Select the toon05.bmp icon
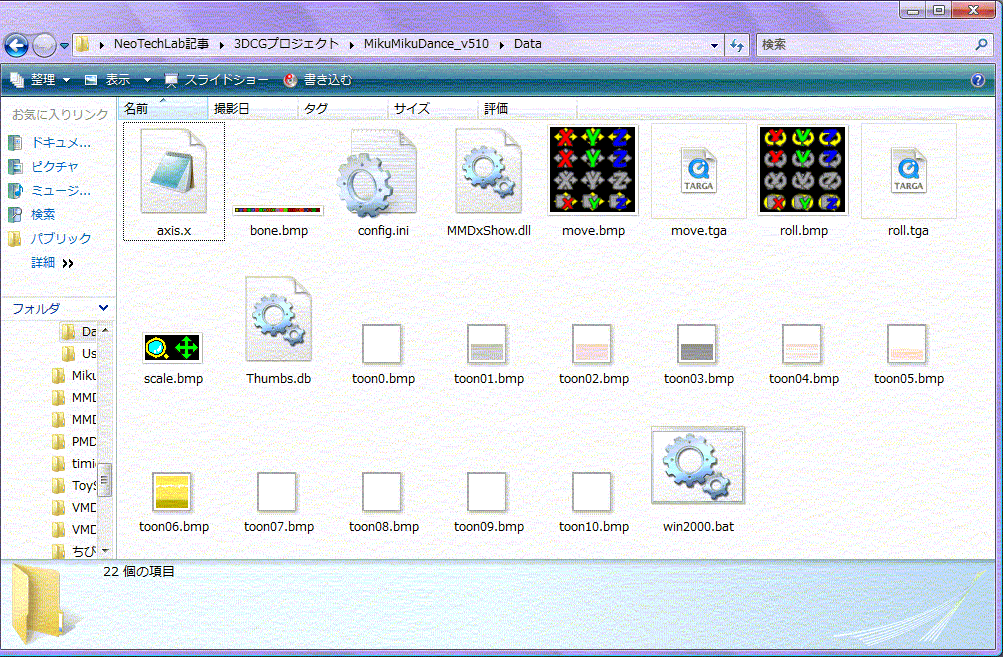The width and height of the screenshot is (1003, 657). (x=906, y=344)
